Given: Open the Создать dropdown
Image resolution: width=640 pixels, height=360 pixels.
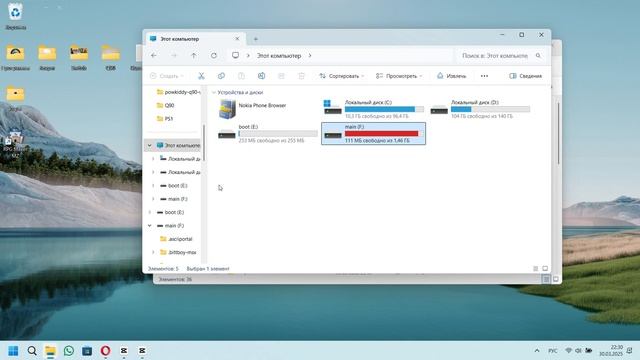Looking at the screenshot, I should [x=167, y=76].
